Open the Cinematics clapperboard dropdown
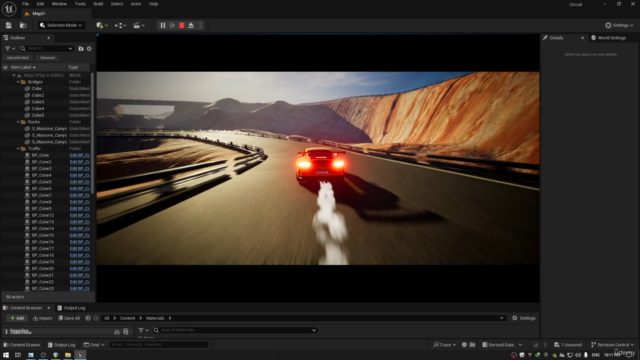 tap(139, 25)
